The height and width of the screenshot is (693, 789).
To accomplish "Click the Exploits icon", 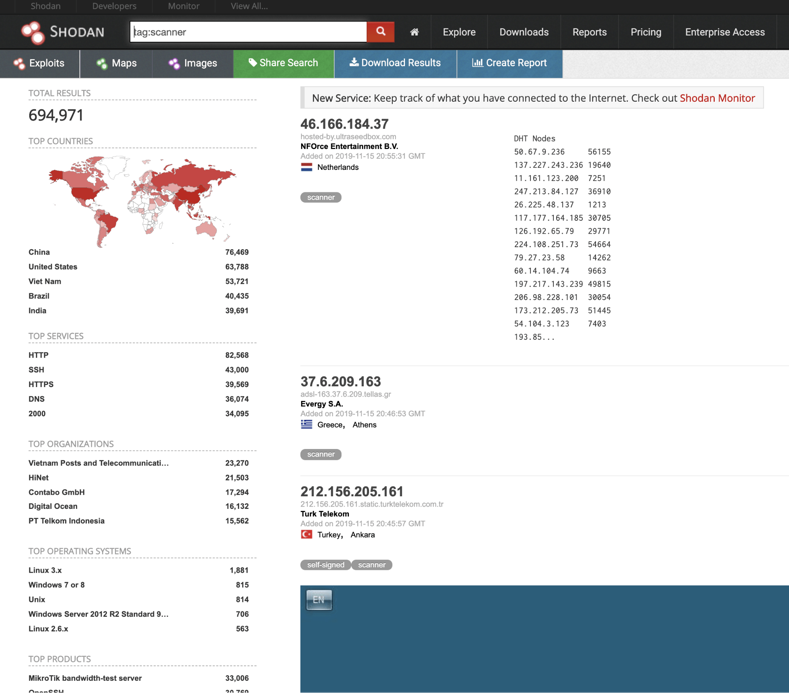I will tap(19, 63).
